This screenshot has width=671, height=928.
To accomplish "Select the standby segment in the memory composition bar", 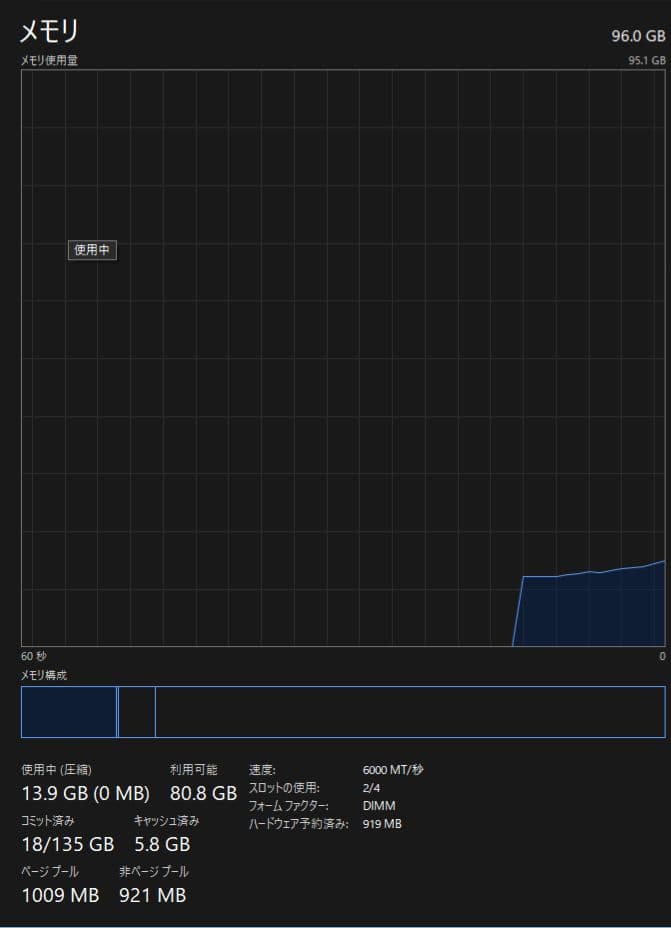I will pyautogui.click(x=137, y=712).
